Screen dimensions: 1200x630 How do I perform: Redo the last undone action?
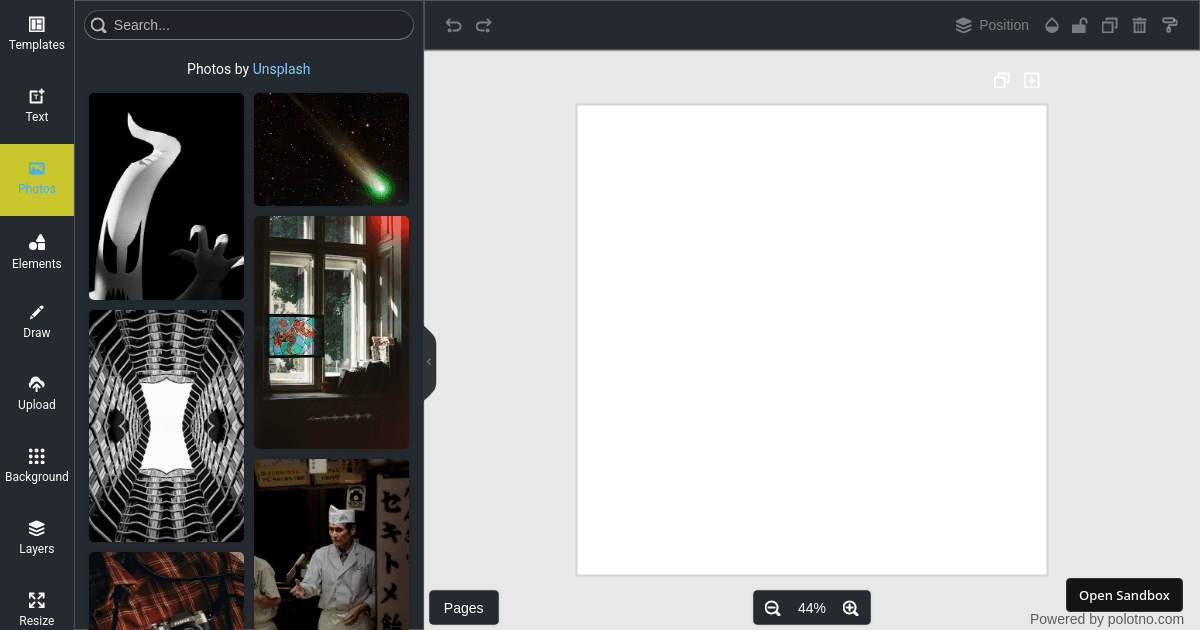(484, 25)
